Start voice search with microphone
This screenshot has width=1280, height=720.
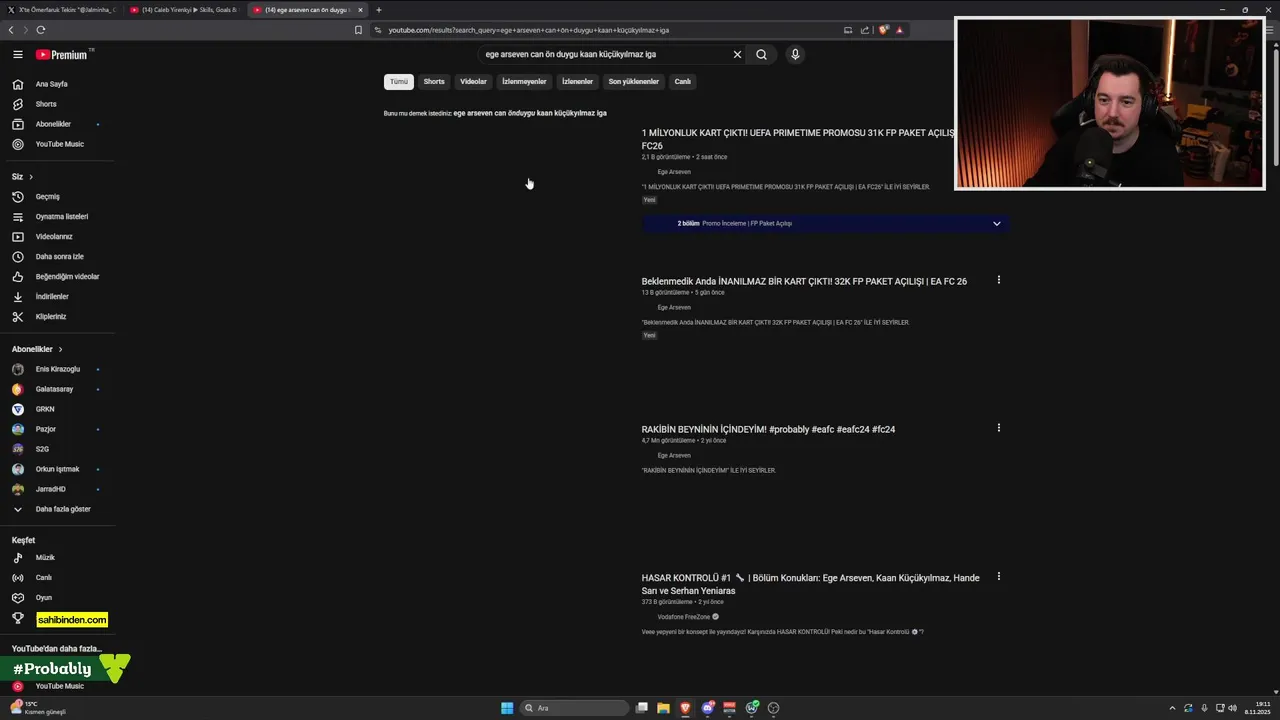[795, 55]
